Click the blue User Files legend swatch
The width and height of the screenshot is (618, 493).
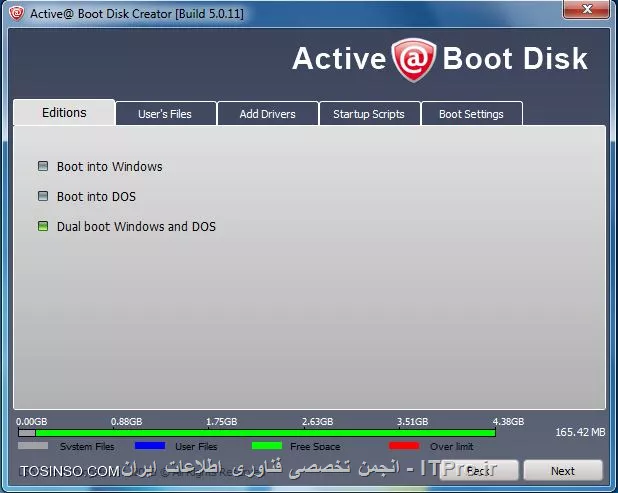click(x=150, y=446)
